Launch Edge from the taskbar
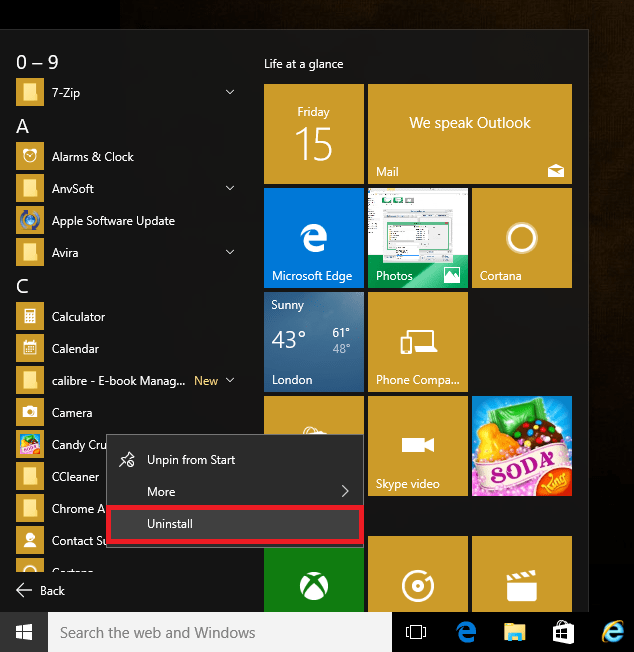The image size is (634, 652). tap(466, 632)
